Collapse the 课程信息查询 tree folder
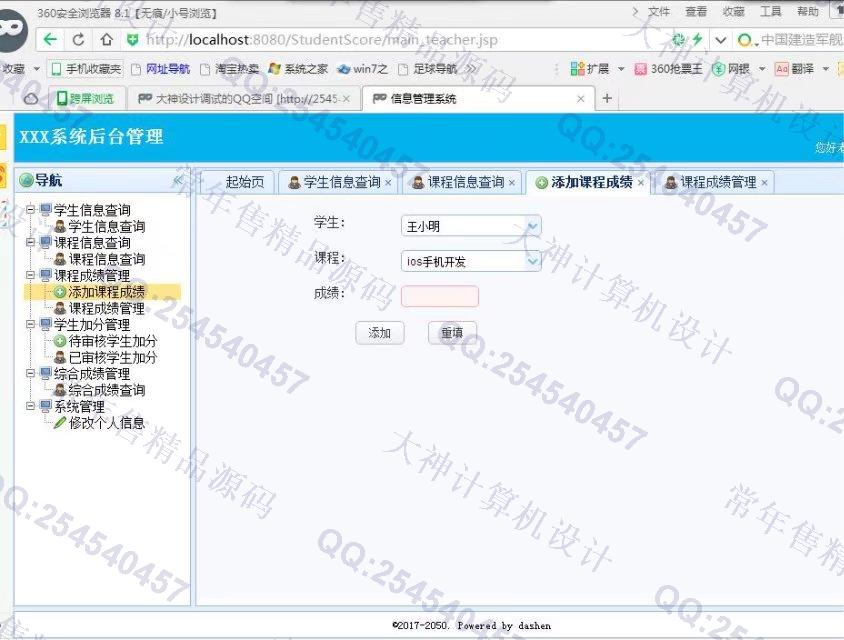The height and width of the screenshot is (640, 844). click(x=31, y=243)
